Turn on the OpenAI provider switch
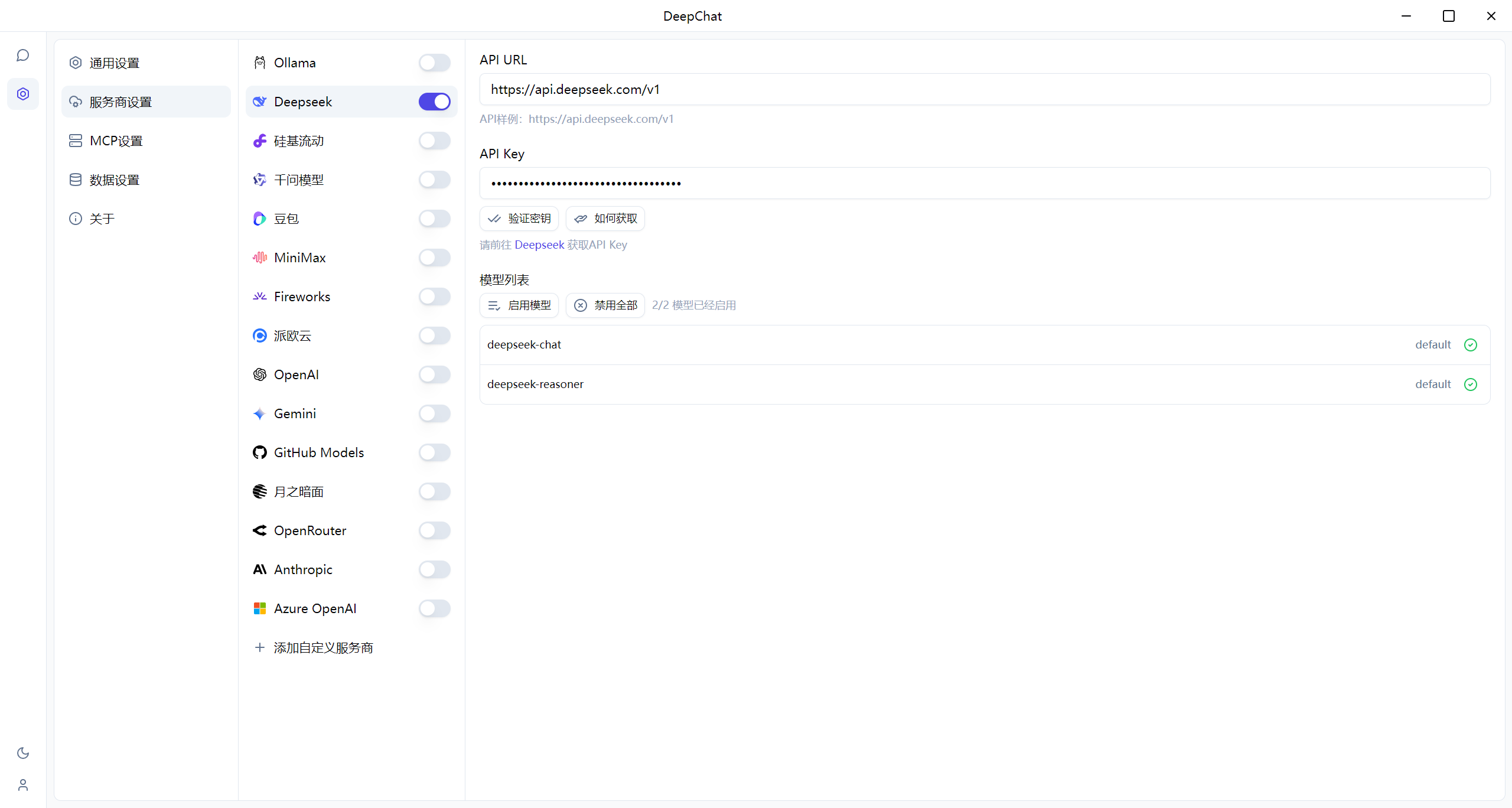This screenshot has height=808, width=1512. 434,374
